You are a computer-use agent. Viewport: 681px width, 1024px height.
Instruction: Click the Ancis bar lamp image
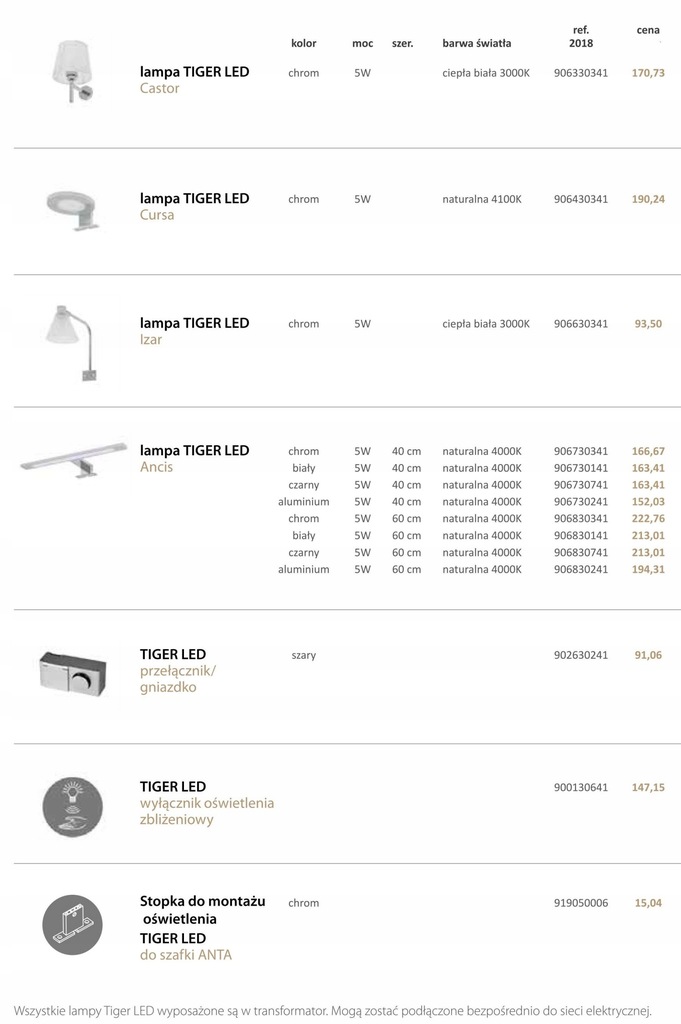pyautogui.click(x=74, y=458)
